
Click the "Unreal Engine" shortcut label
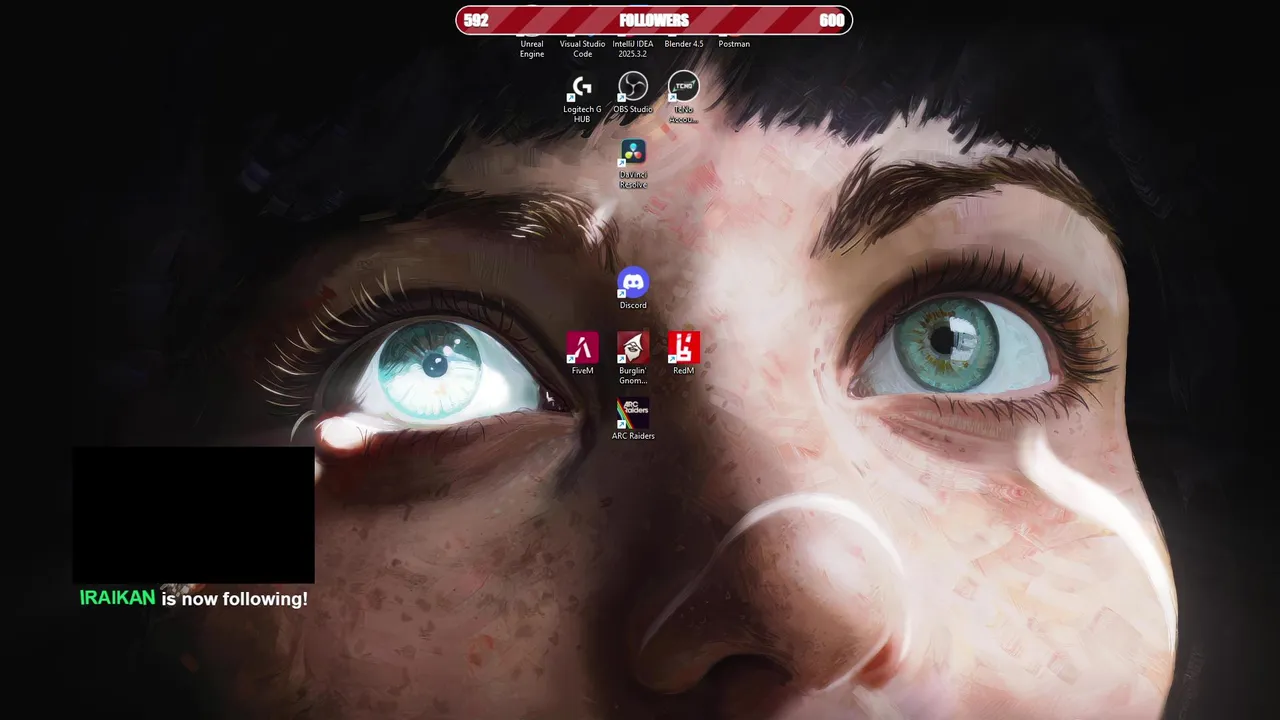pyautogui.click(x=532, y=49)
